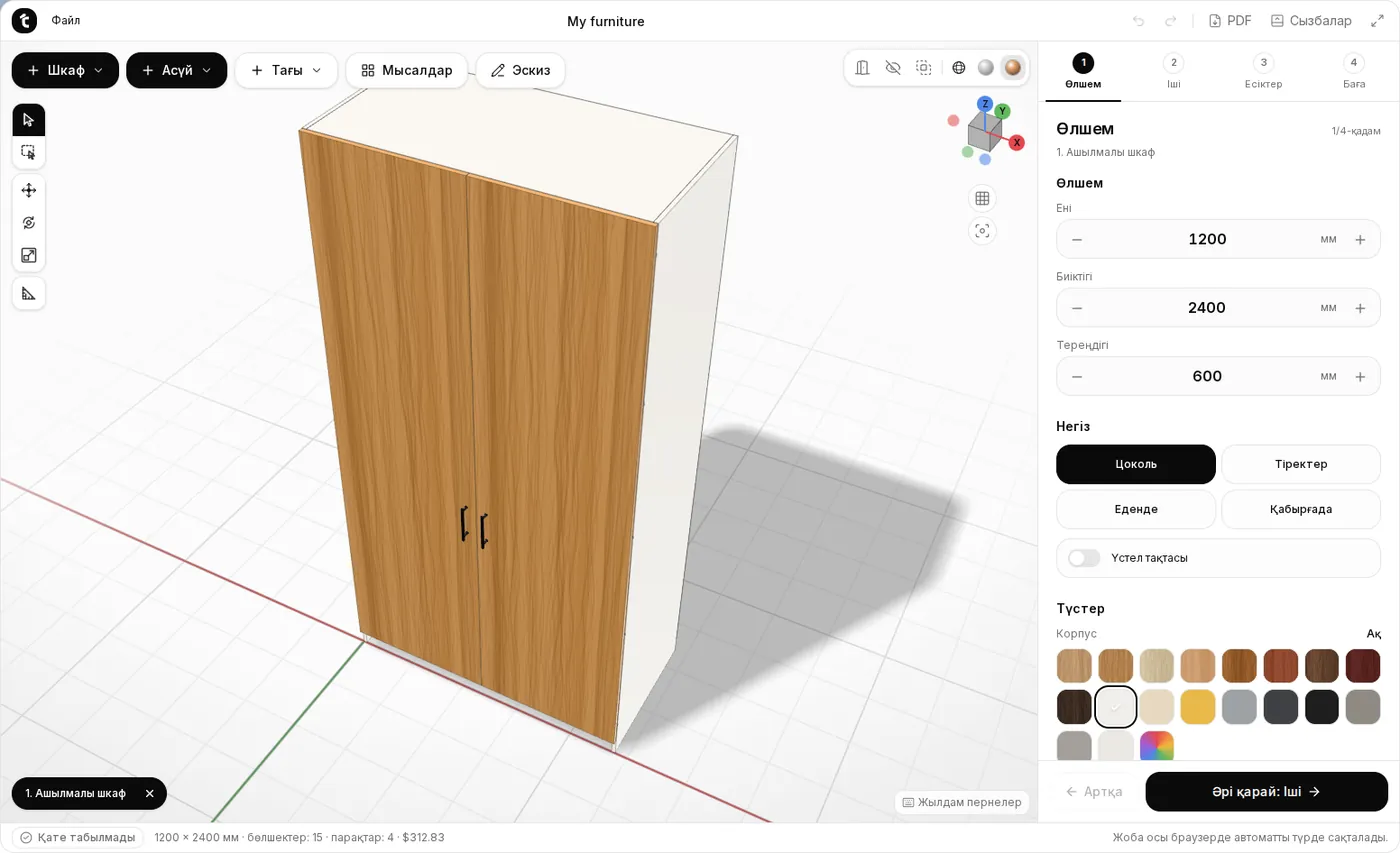The width and height of the screenshot is (1400, 853).
Task: Open the Шкаф add dropdown
Action: point(65,70)
